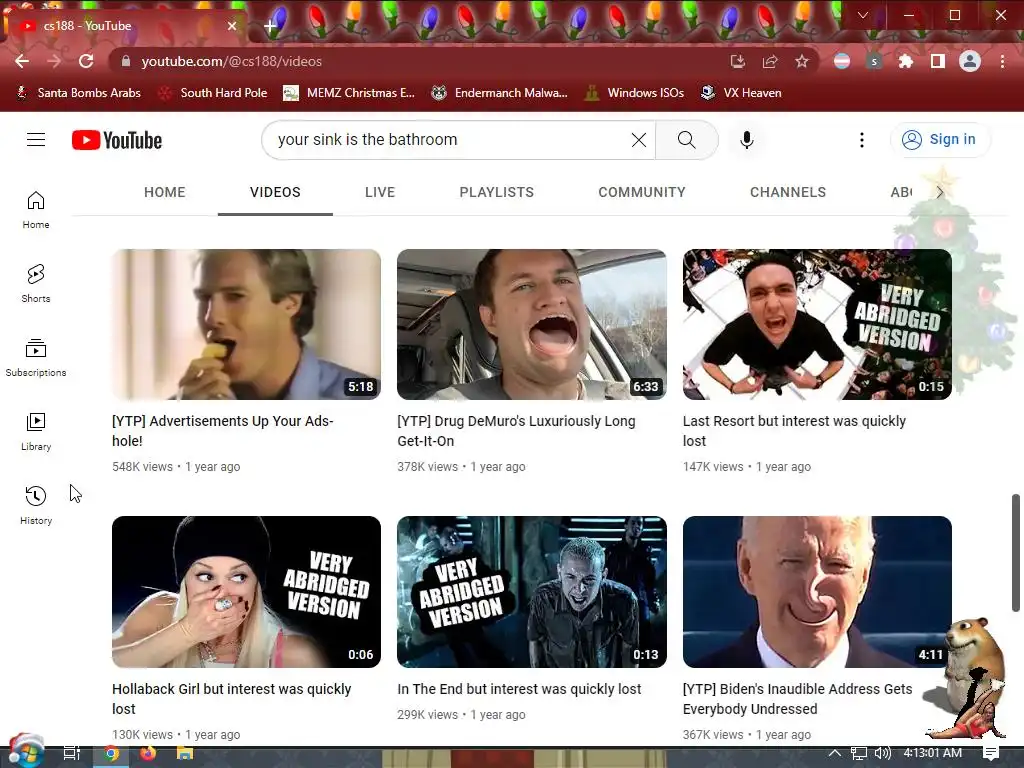Switch to the LIVE channel tab
The image size is (1024, 768).
point(380,192)
